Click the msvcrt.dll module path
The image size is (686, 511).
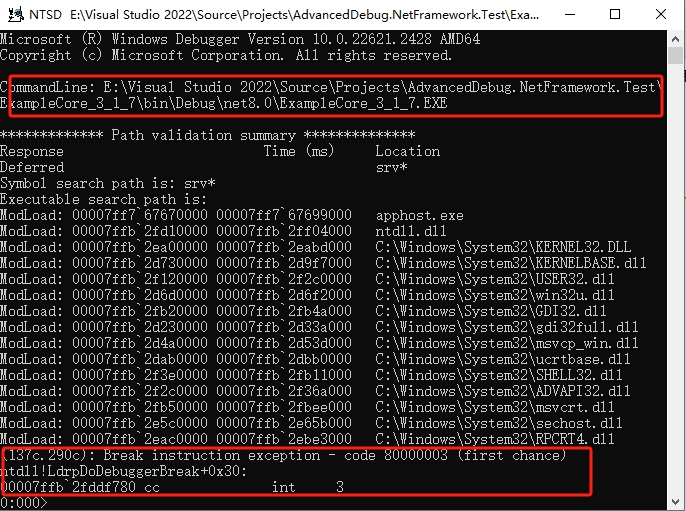[x=495, y=407]
